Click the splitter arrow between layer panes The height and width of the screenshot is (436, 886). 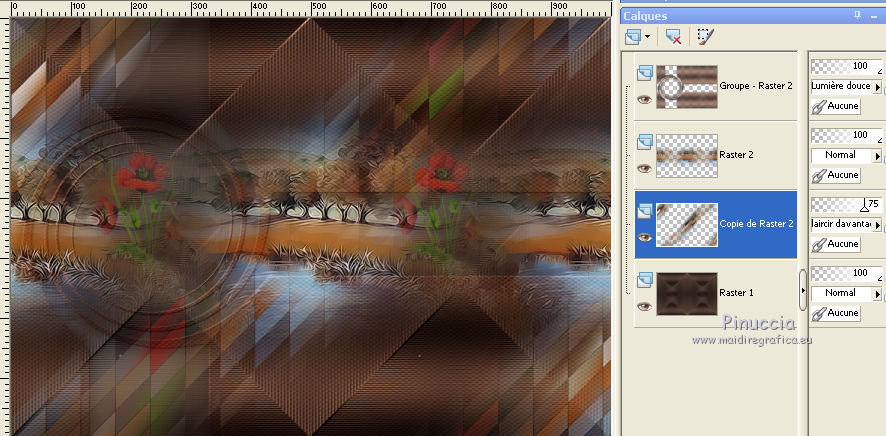pos(803,290)
